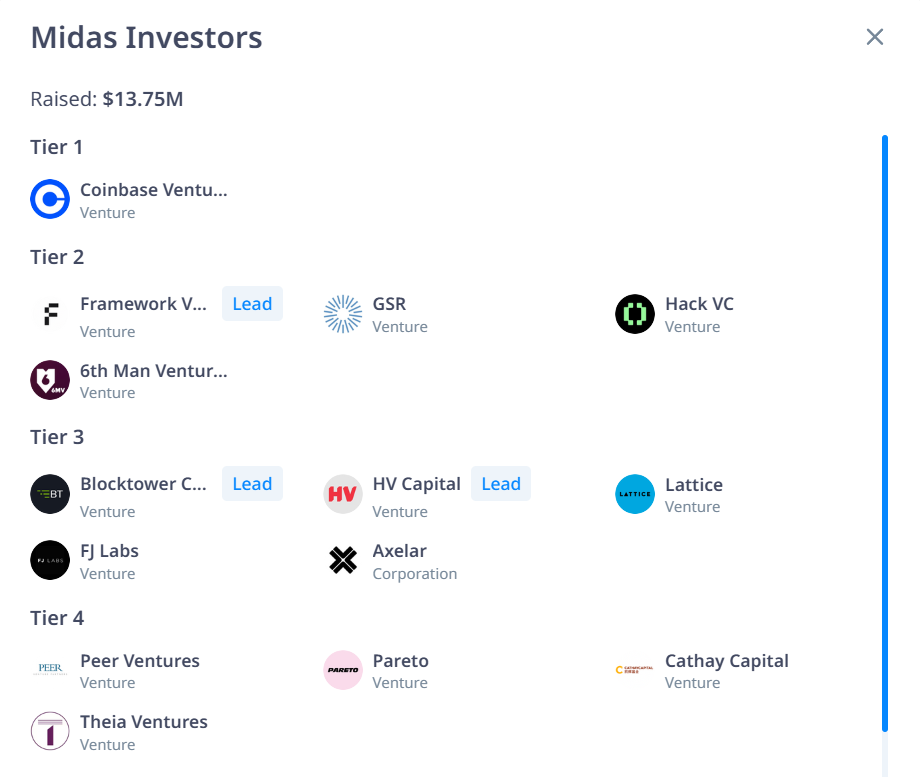Click the Pareto pink logo icon
The width and height of the screenshot is (920, 777).
tap(343, 670)
